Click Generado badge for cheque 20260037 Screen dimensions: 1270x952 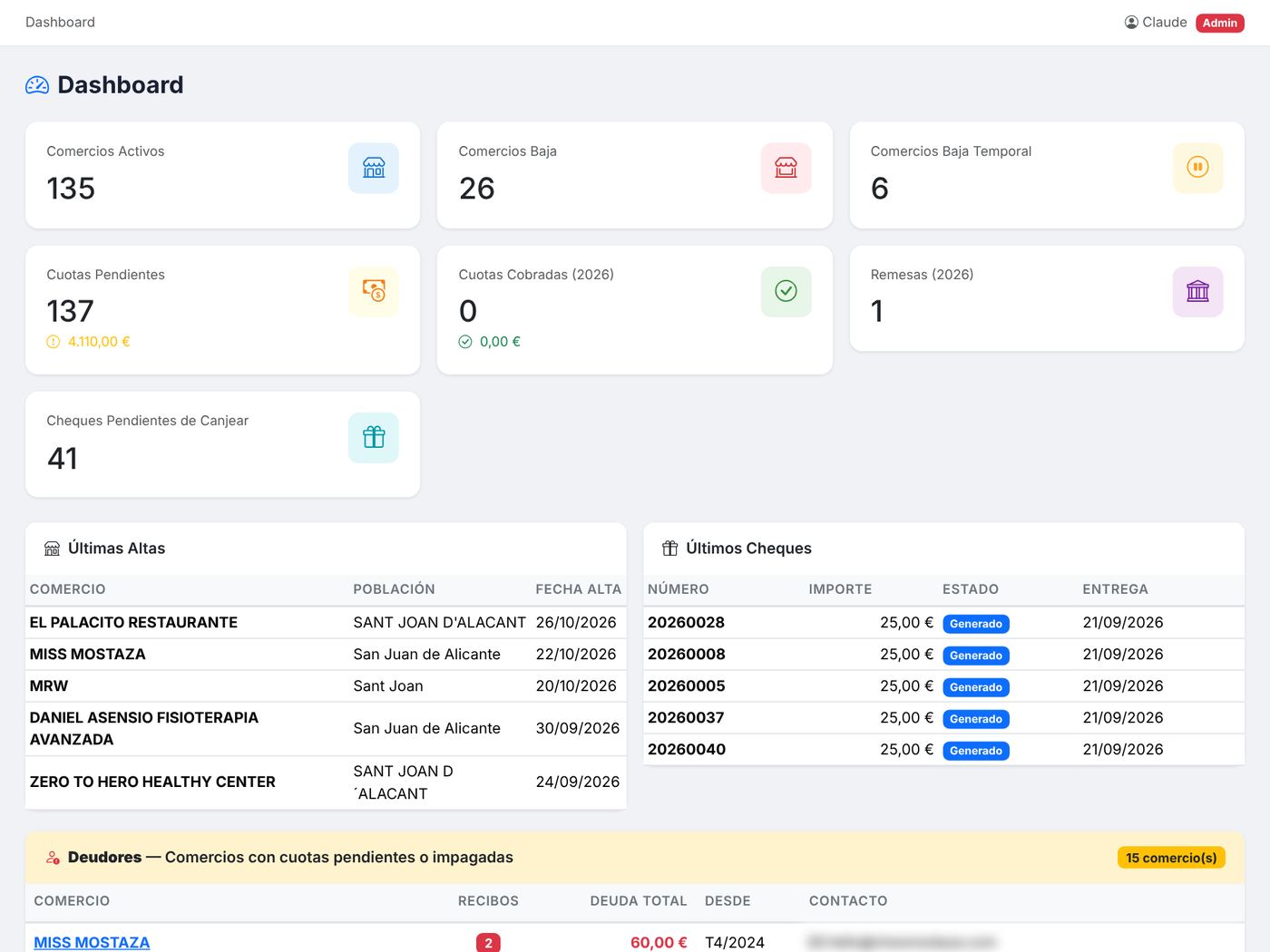click(x=976, y=719)
